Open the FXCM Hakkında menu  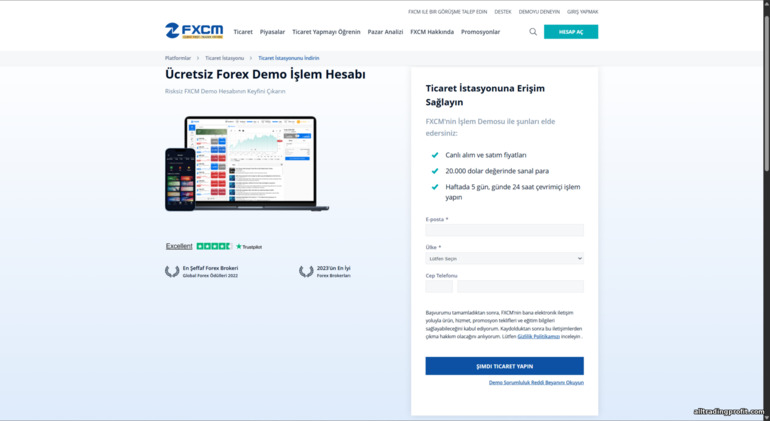432,32
